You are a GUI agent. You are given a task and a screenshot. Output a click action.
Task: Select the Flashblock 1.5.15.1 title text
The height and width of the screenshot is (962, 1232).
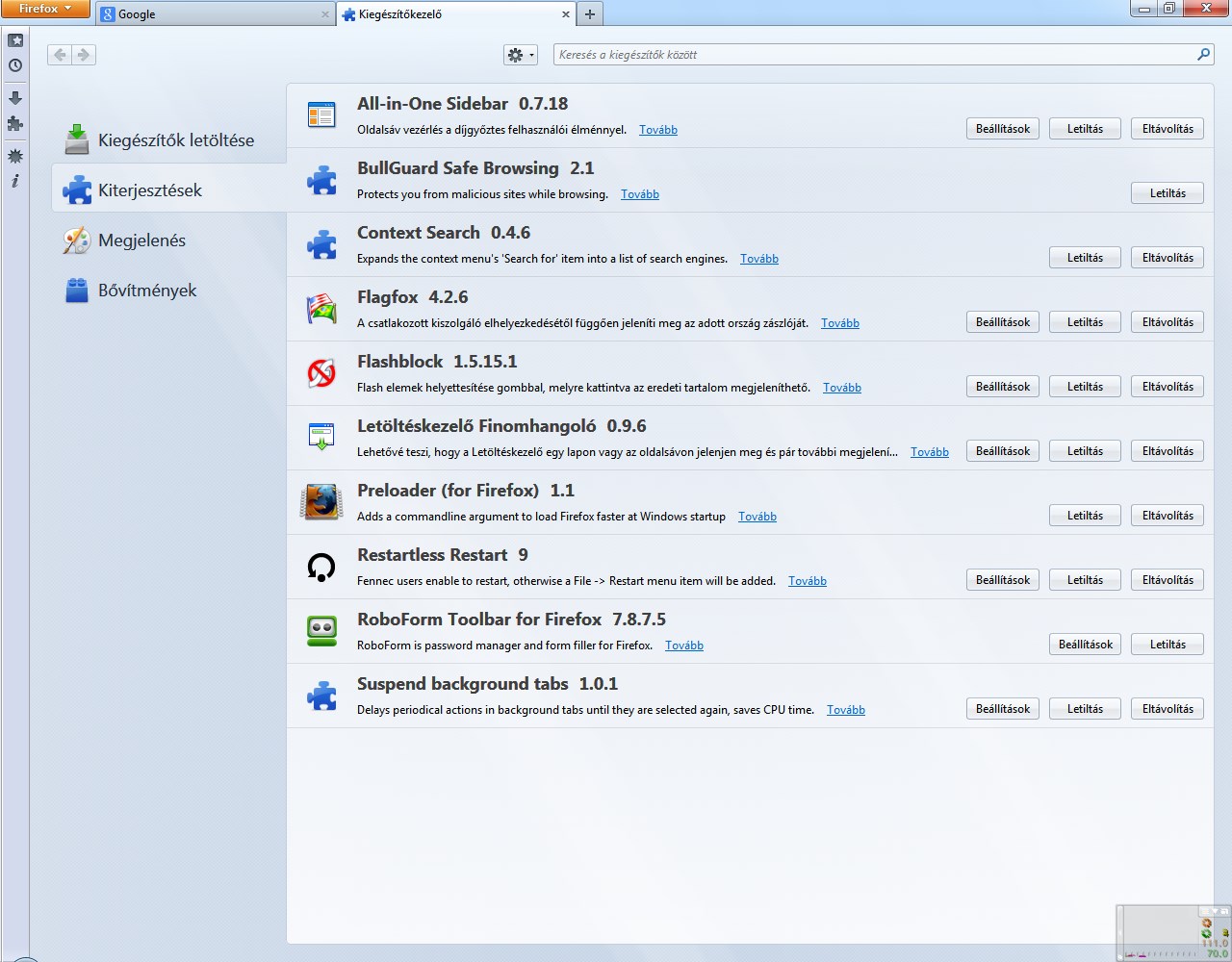click(x=437, y=362)
